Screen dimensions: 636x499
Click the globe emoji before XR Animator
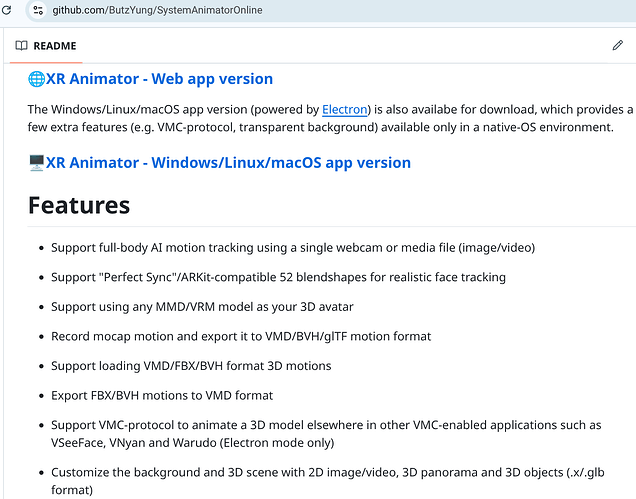(x=36, y=79)
